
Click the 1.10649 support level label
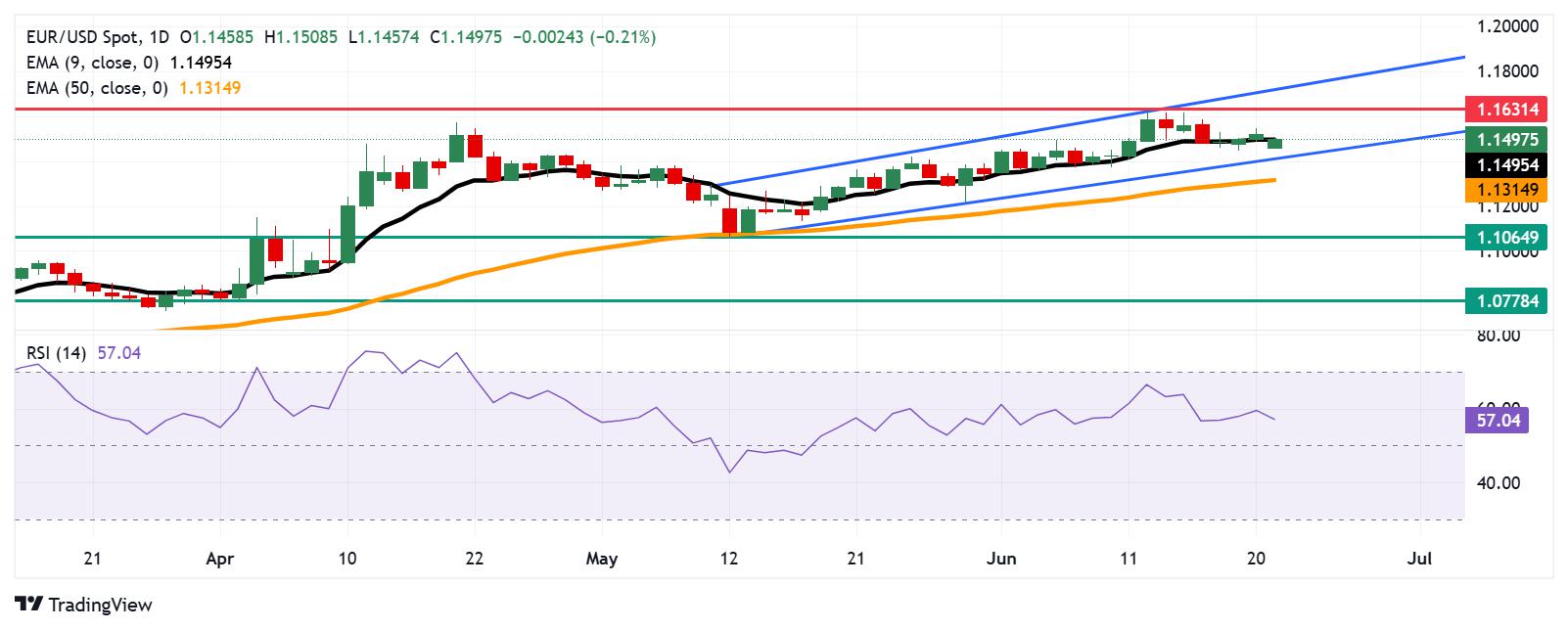(x=1506, y=237)
